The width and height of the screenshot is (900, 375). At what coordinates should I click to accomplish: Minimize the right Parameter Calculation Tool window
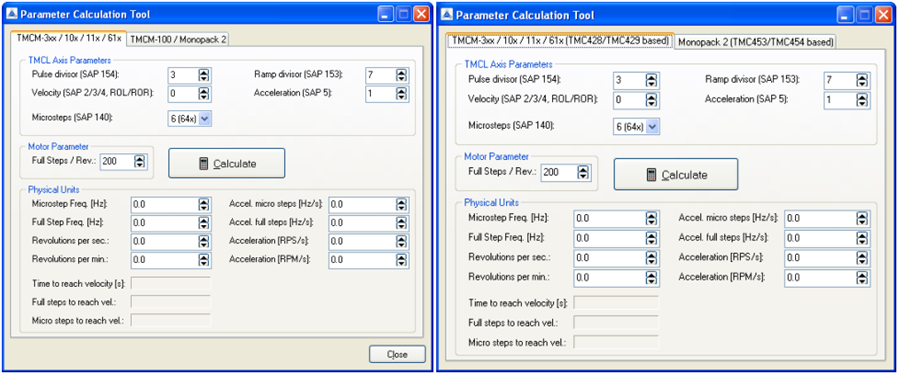click(844, 15)
